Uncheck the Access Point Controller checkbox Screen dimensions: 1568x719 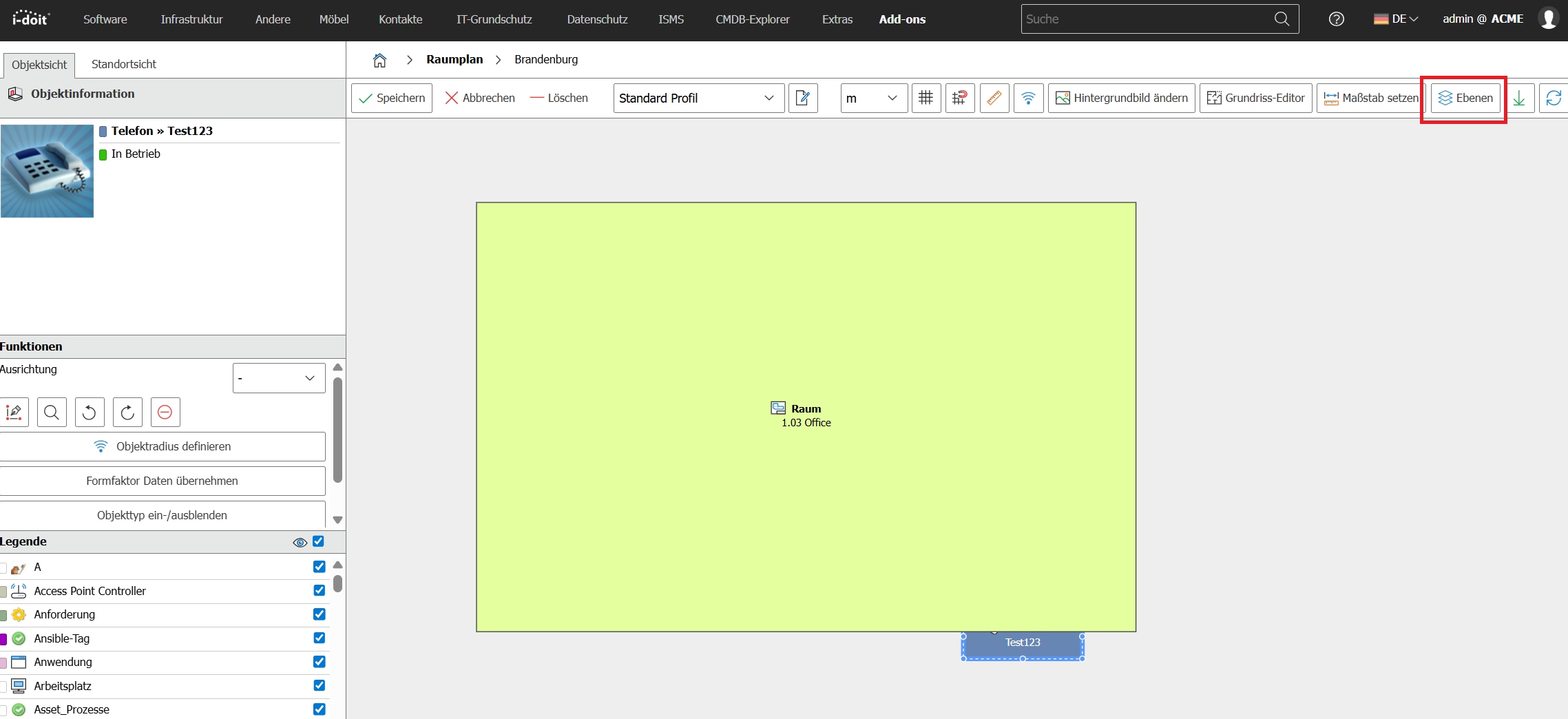(x=320, y=590)
